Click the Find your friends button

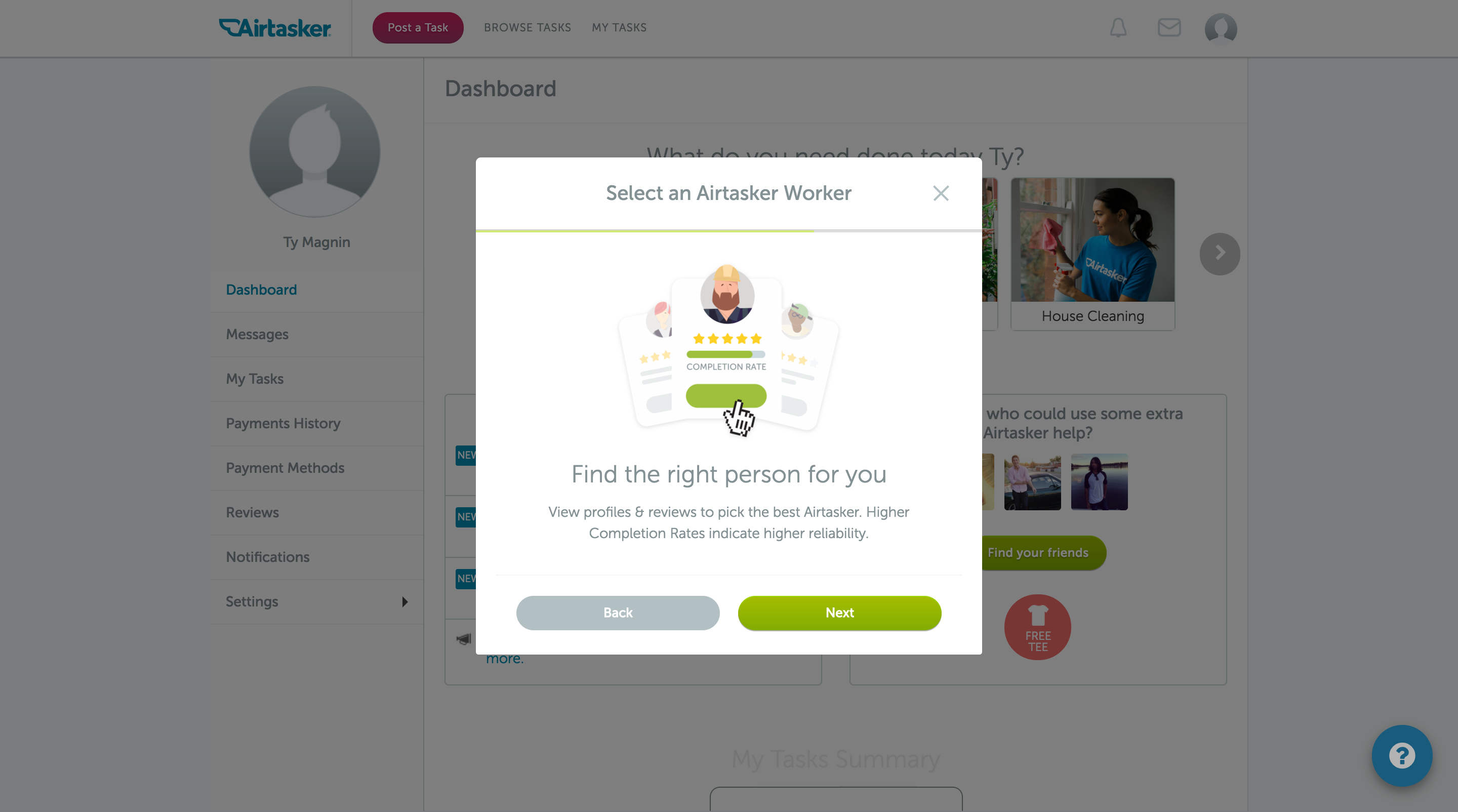[1037, 553]
